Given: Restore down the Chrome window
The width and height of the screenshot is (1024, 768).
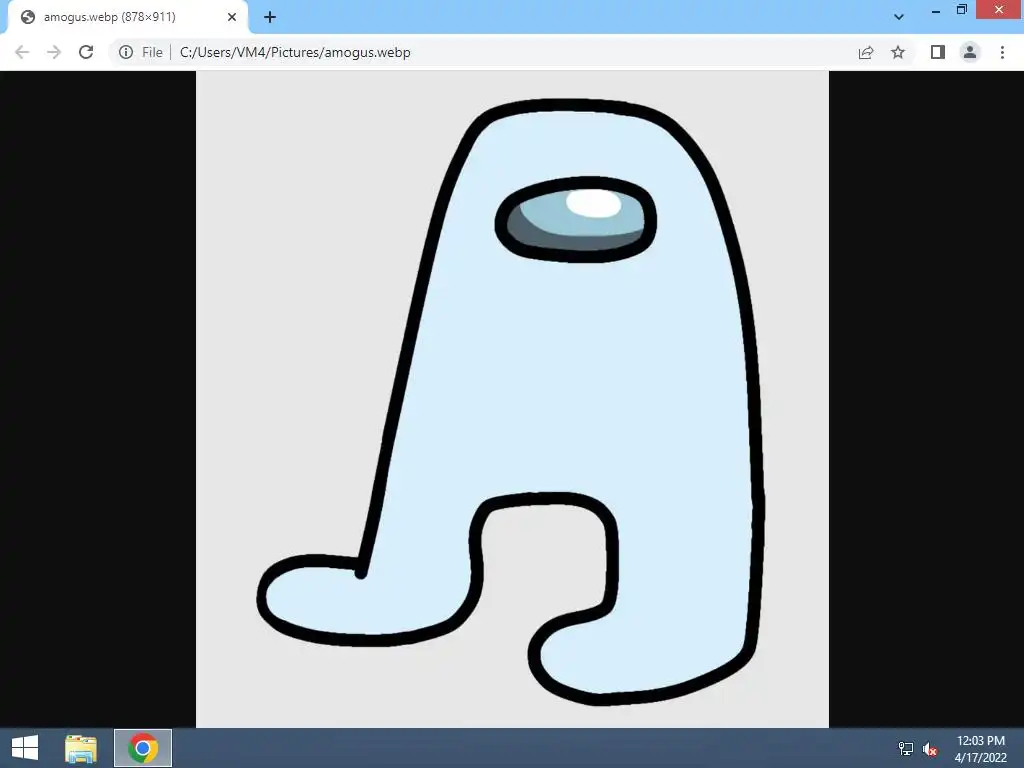Looking at the screenshot, I should [x=961, y=10].
